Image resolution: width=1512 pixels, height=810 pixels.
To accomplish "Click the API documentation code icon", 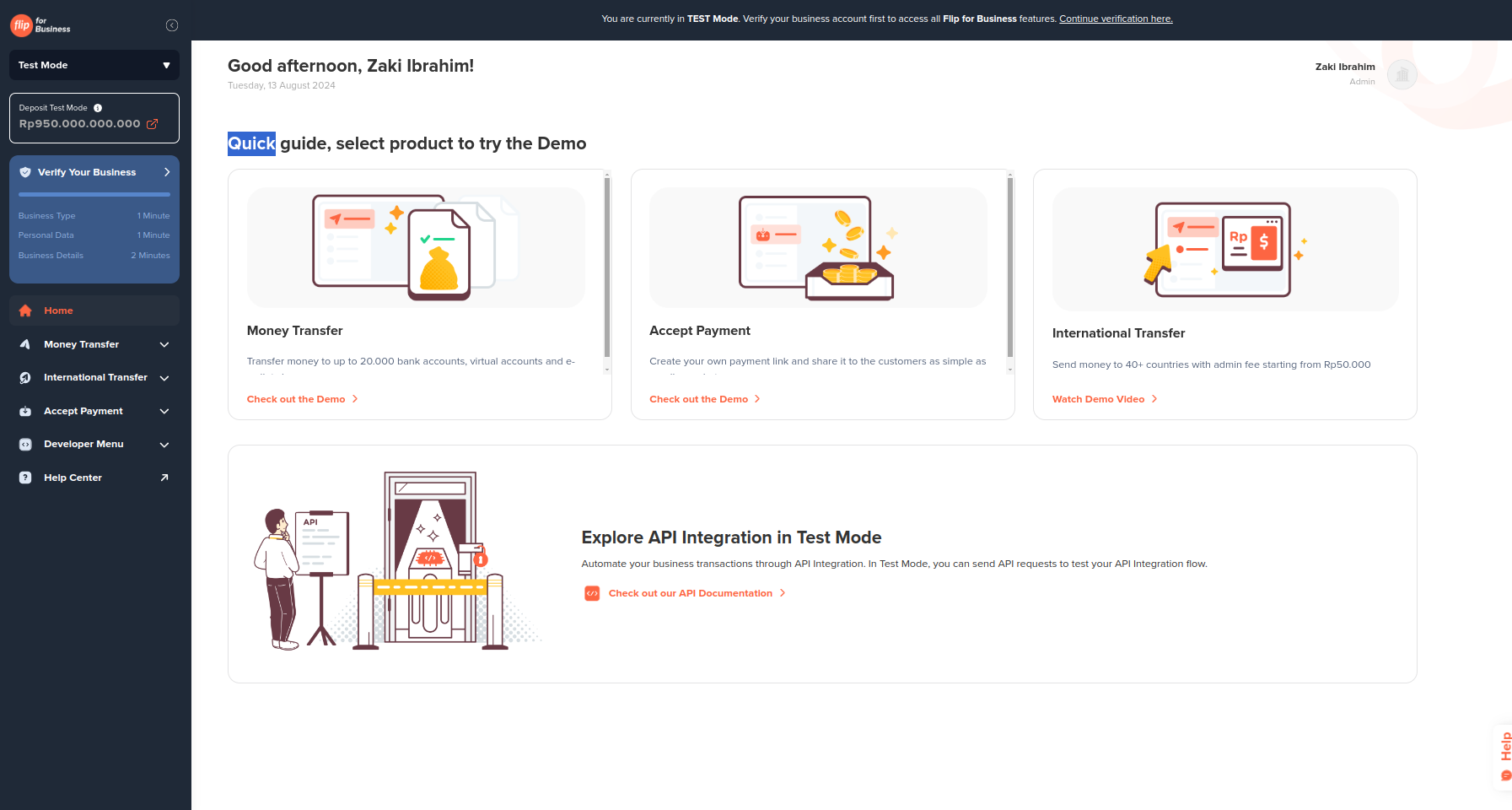I will (x=592, y=593).
